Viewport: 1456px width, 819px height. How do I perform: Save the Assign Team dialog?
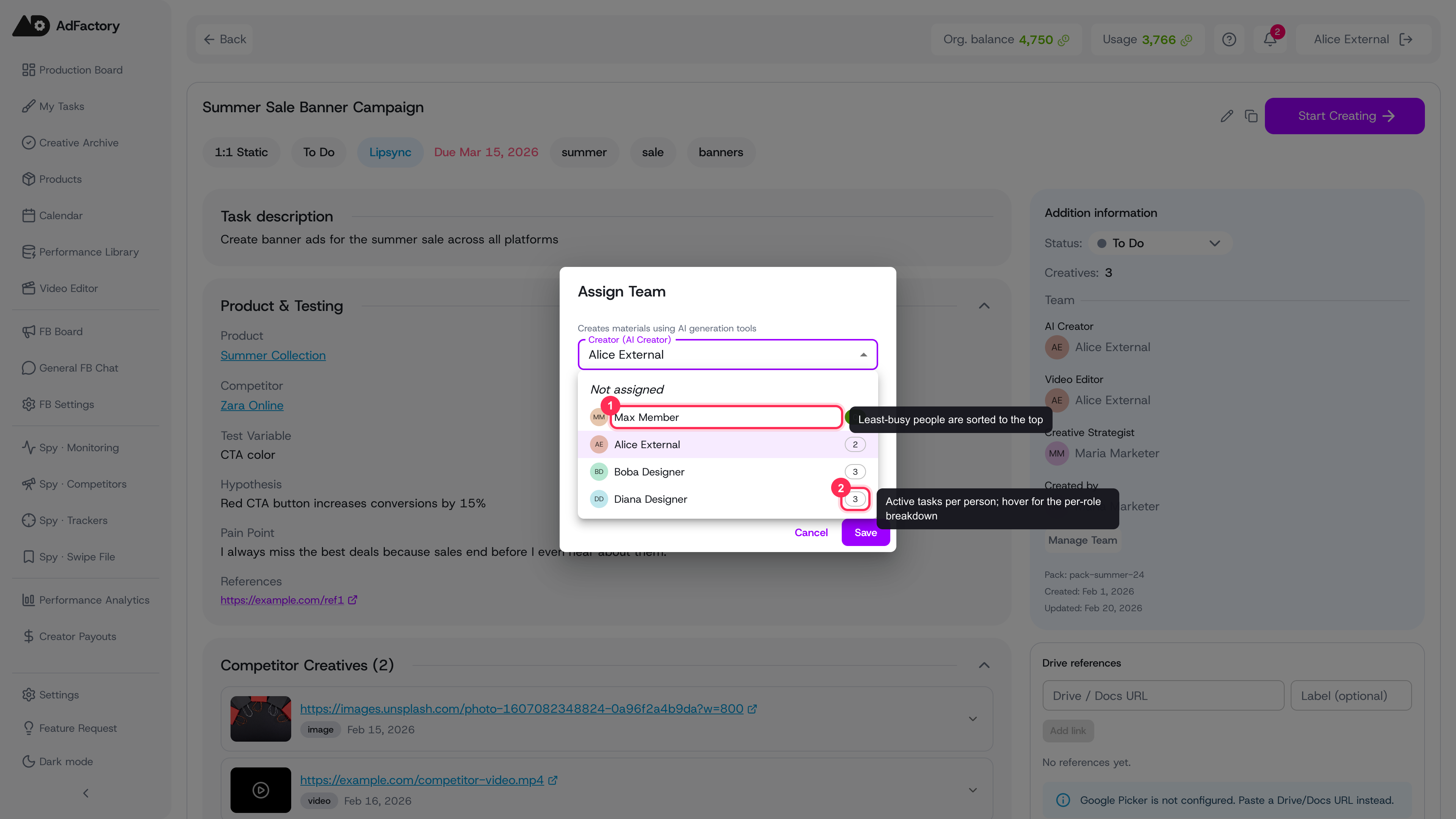tap(865, 532)
